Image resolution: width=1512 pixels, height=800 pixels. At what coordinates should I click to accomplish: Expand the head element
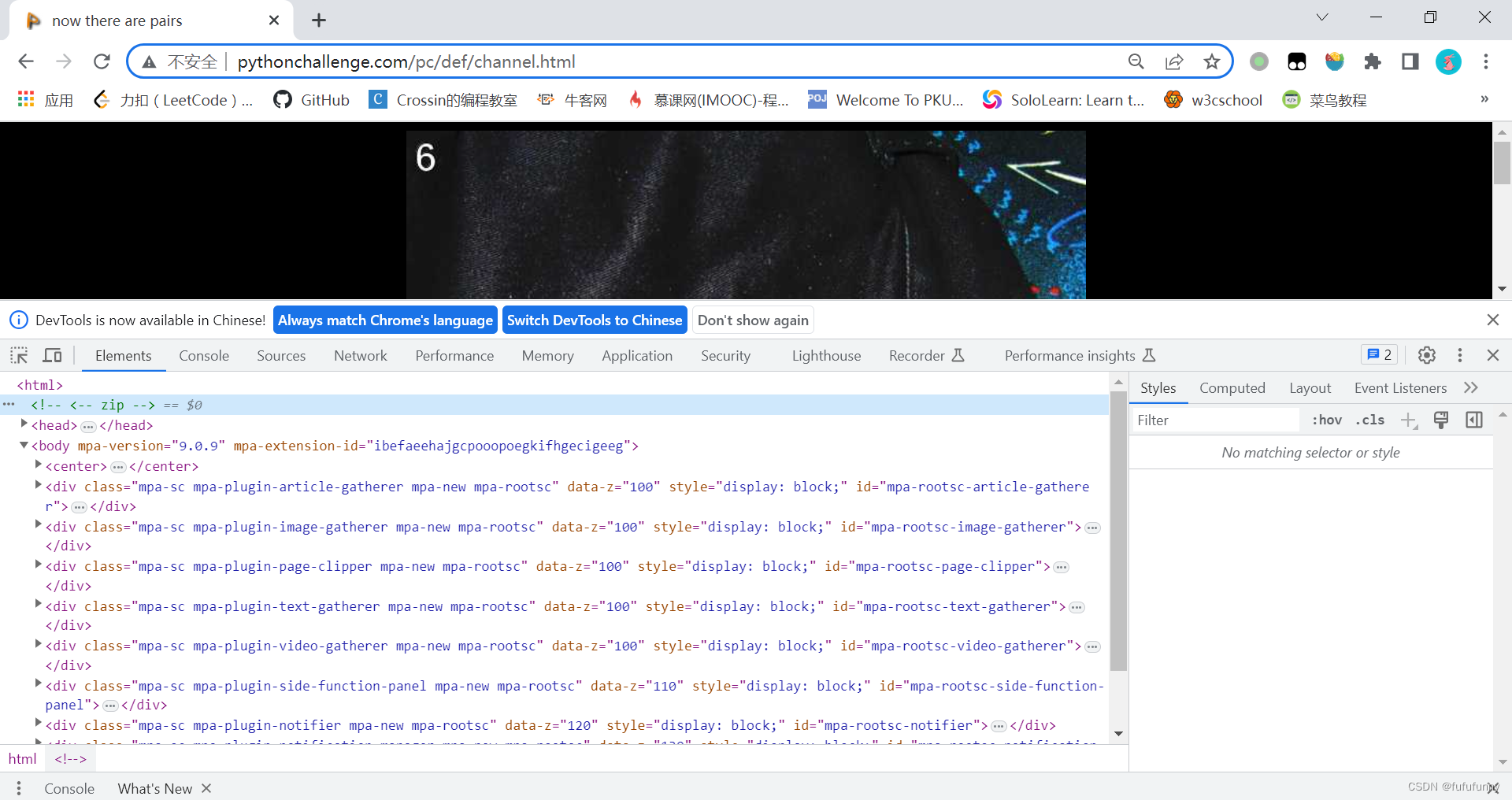(23, 425)
